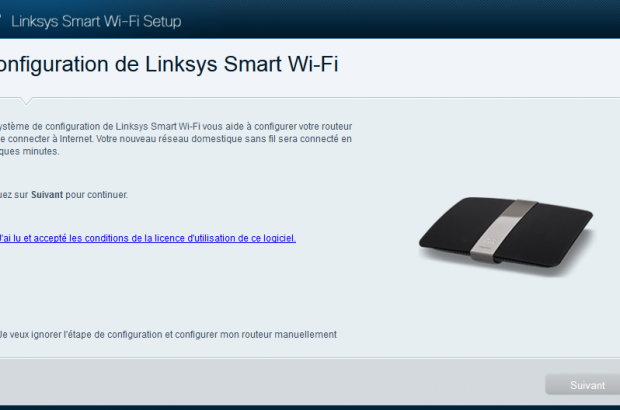The height and width of the screenshot is (410, 620).
Task: Click the dark blue strip at the window bottom
Action: (310, 407)
